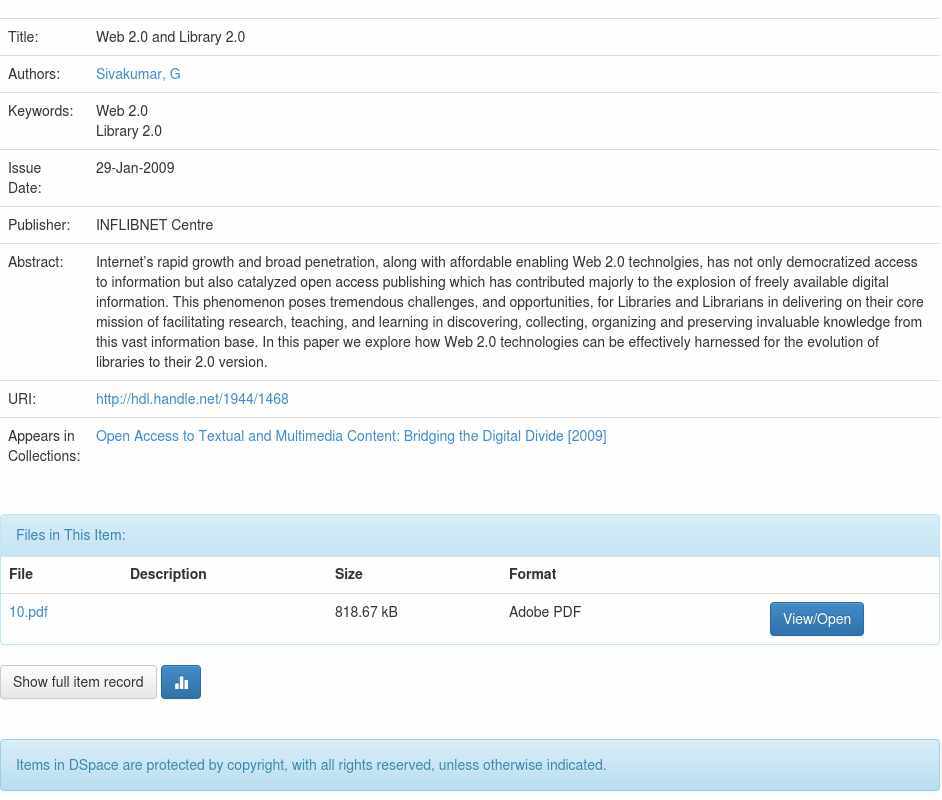Open the Open Access to Textual collection link
Image resolution: width=942 pixels, height=800 pixels.
pos(351,436)
